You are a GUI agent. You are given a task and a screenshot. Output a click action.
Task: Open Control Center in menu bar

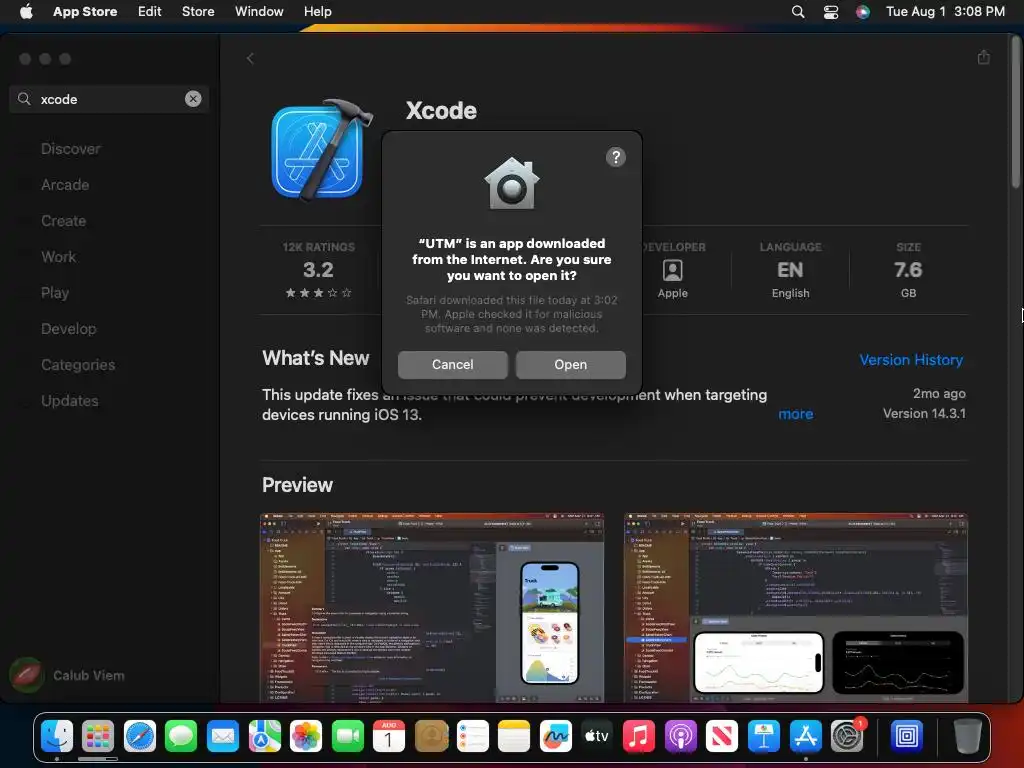831,12
